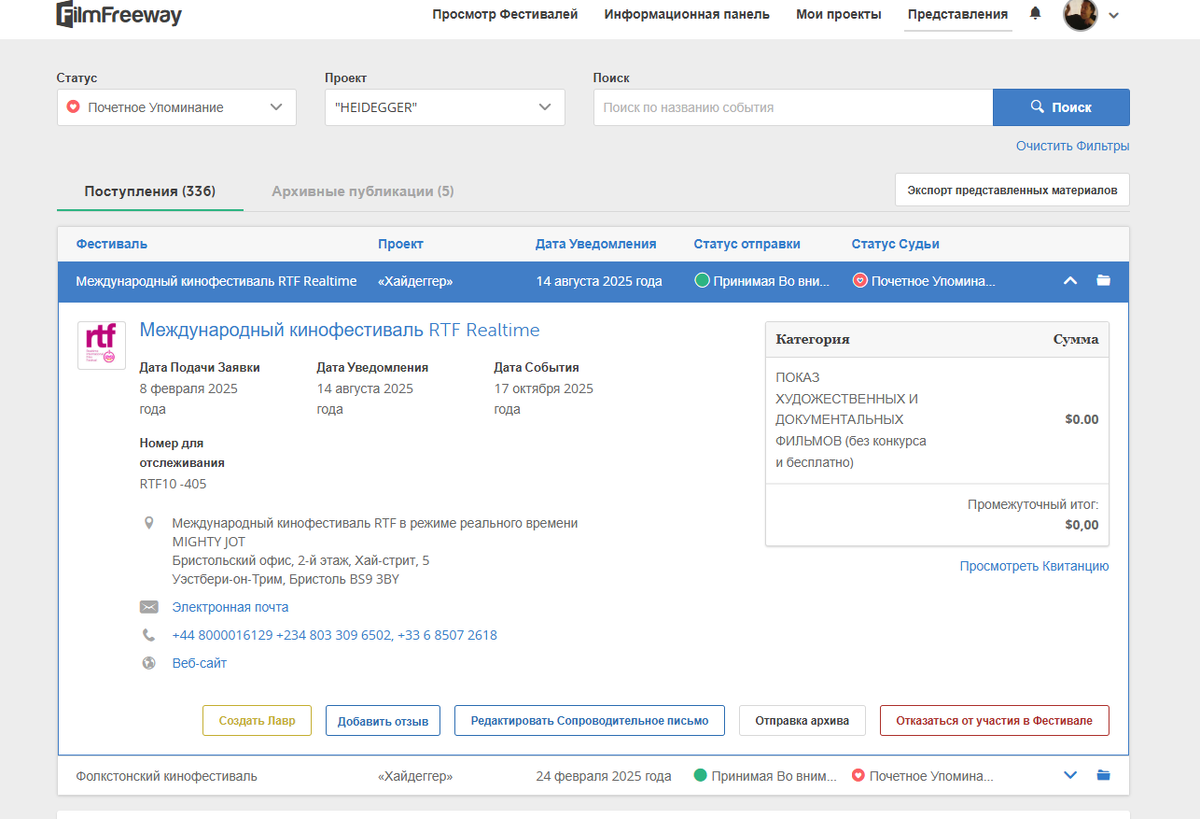Select Фолкстонский кинофестиваль row name
The height and width of the screenshot is (819, 1200).
[166, 776]
